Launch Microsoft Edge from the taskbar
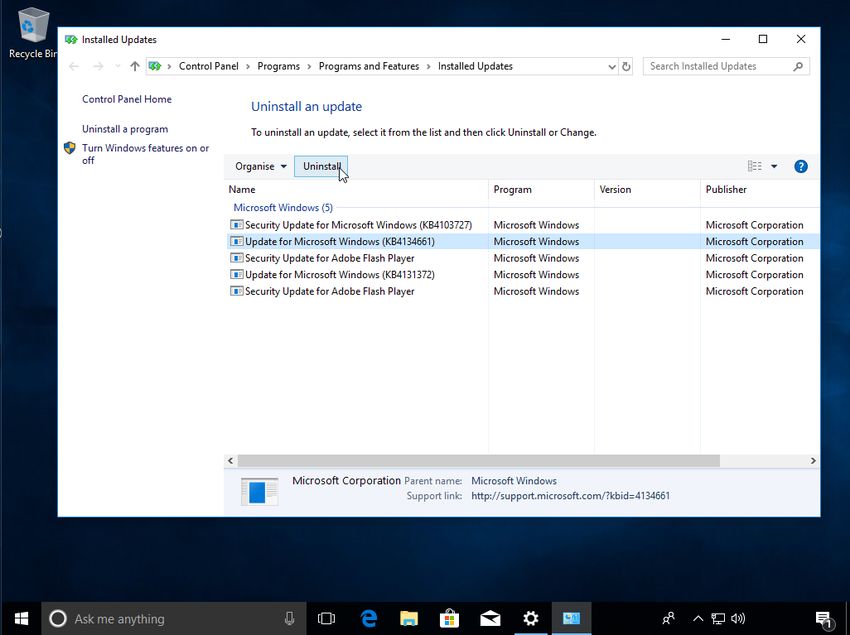The image size is (850, 635). point(369,618)
